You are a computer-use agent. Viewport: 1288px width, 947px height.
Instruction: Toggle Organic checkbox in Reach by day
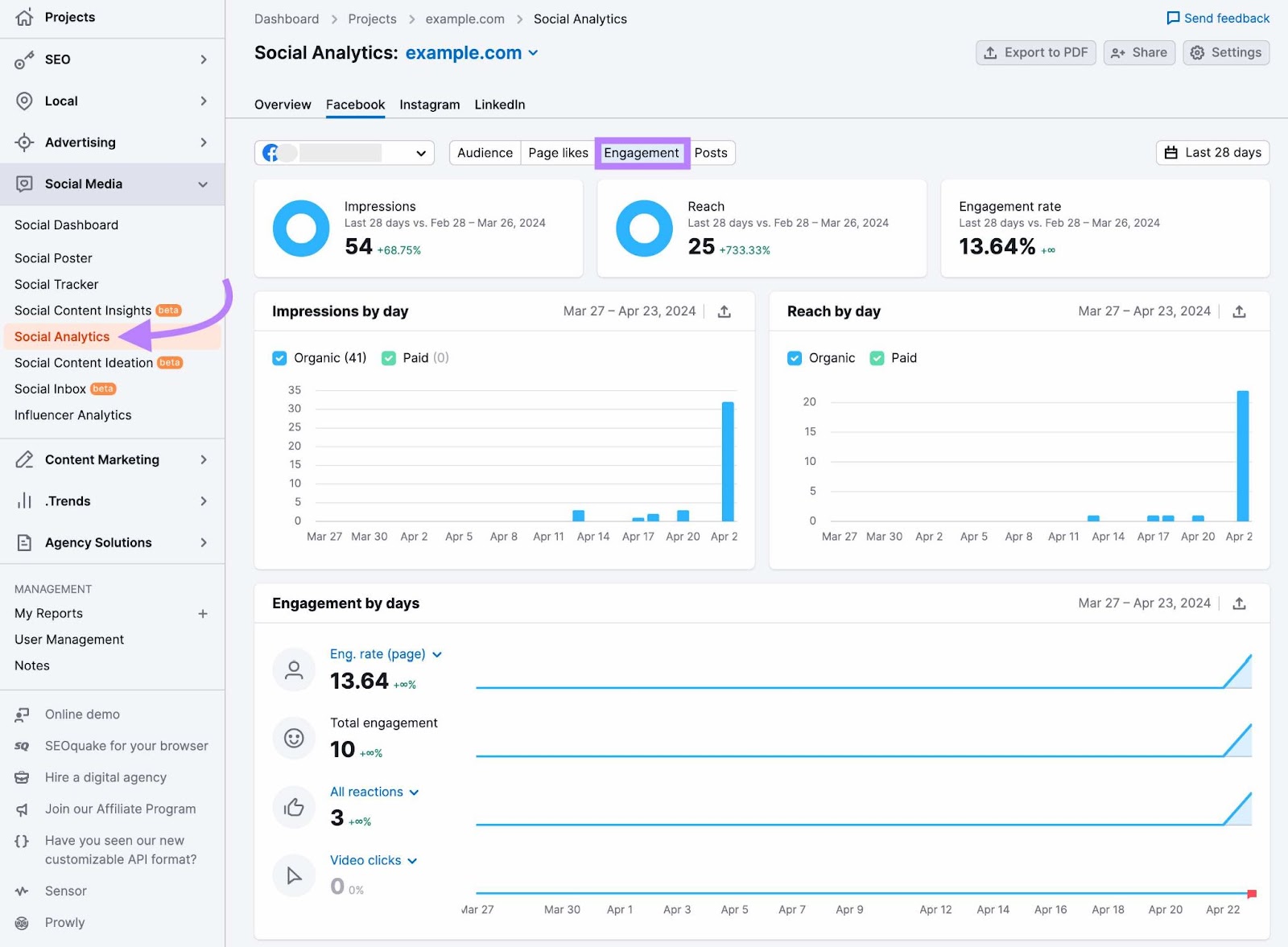(x=795, y=358)
